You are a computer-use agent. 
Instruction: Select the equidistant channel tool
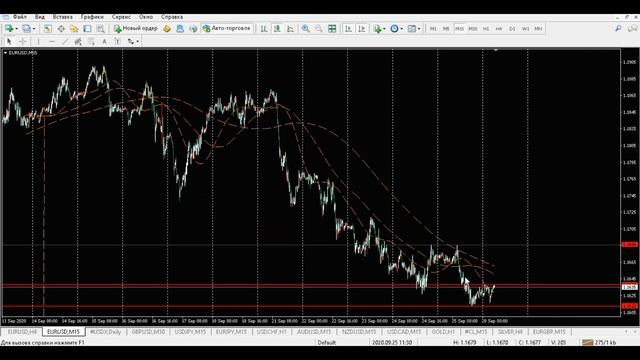[x=78, y=41]
